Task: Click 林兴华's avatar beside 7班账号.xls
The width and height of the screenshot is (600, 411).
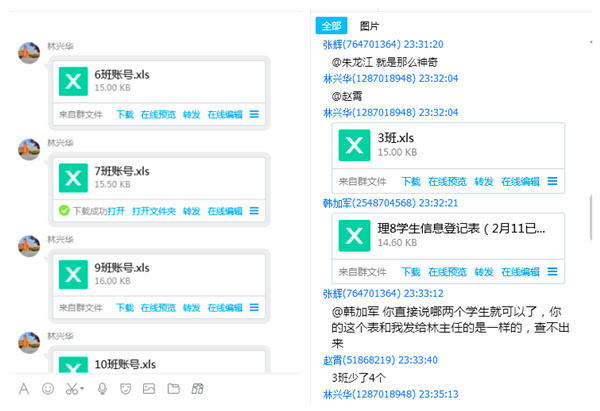Action: coord(29,149)
